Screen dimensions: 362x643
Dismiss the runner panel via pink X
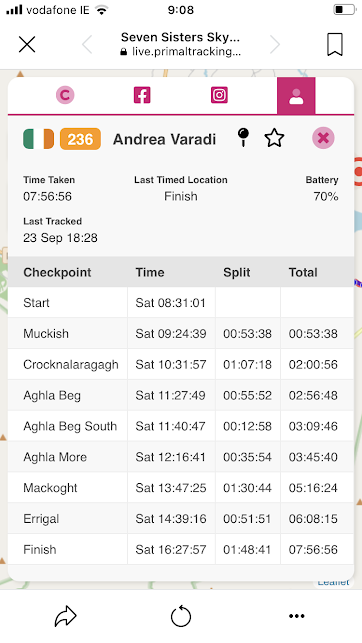click(323, 138)
